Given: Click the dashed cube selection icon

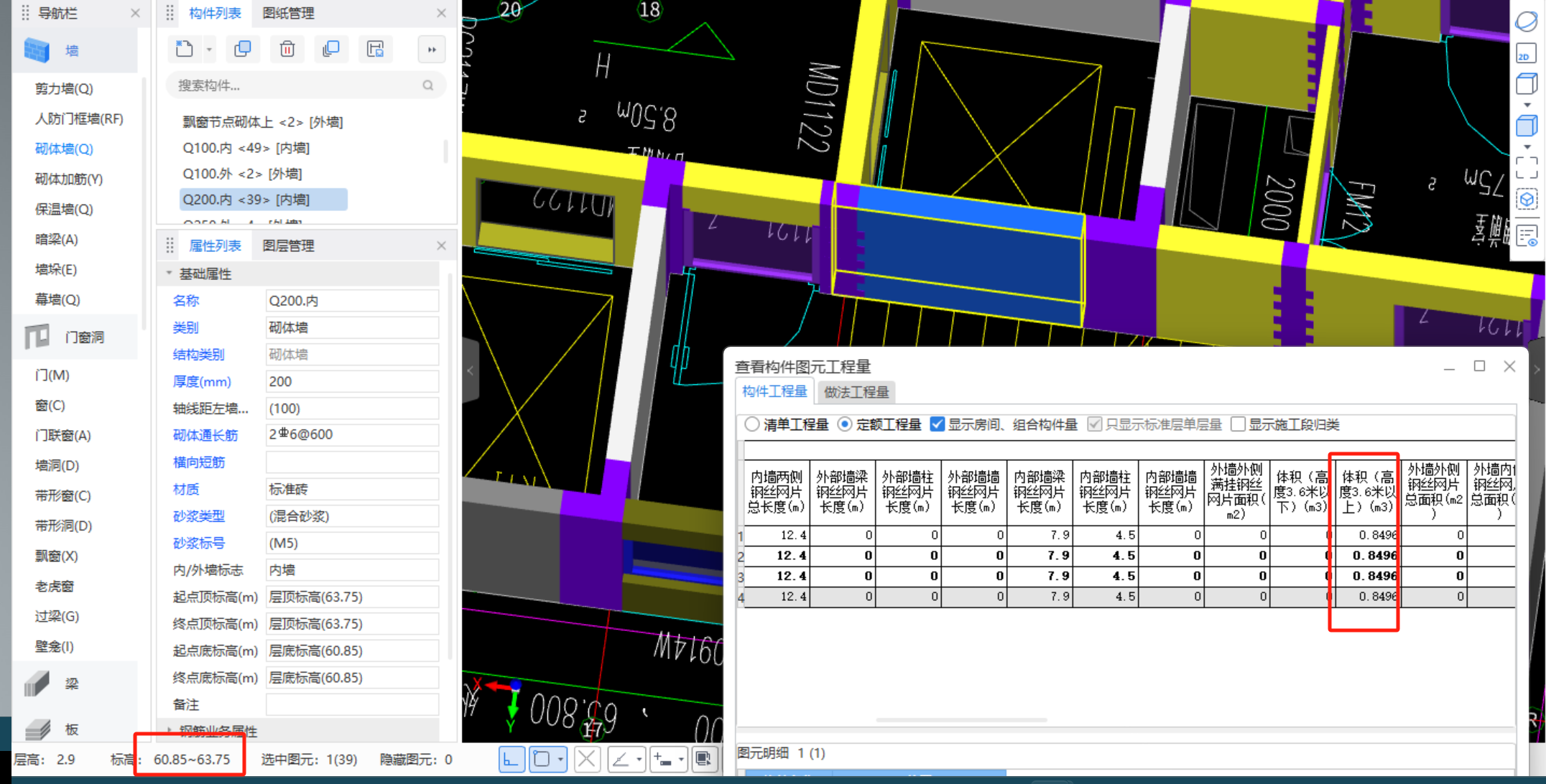Looking at the screenshot, I should 1527,200.
